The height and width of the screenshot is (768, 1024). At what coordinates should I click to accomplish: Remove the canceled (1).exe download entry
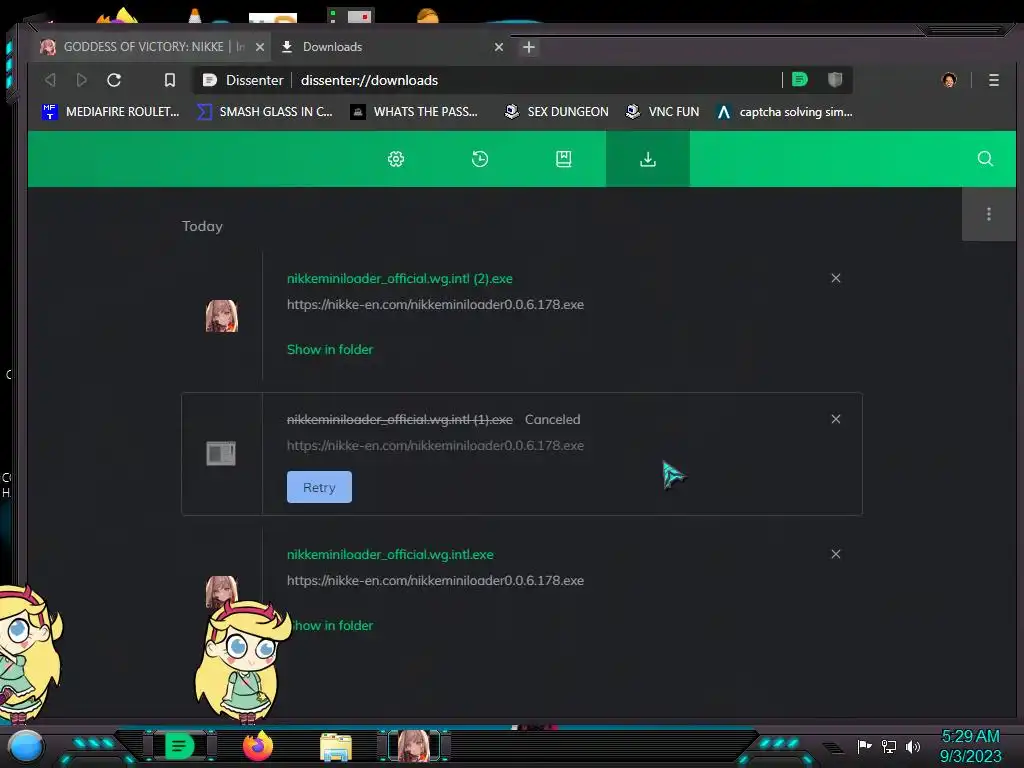coord(836,419)
